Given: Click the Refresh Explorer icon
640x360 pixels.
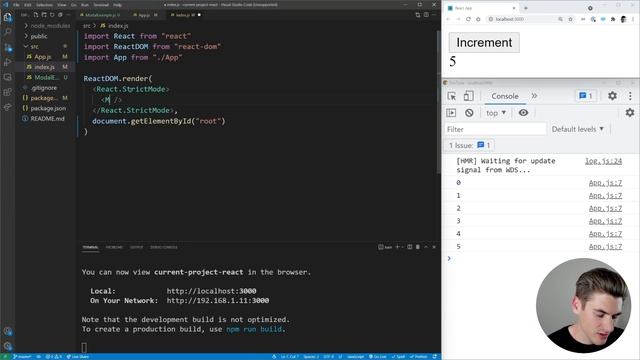Looking at the screenshot, I should point(52,15).
